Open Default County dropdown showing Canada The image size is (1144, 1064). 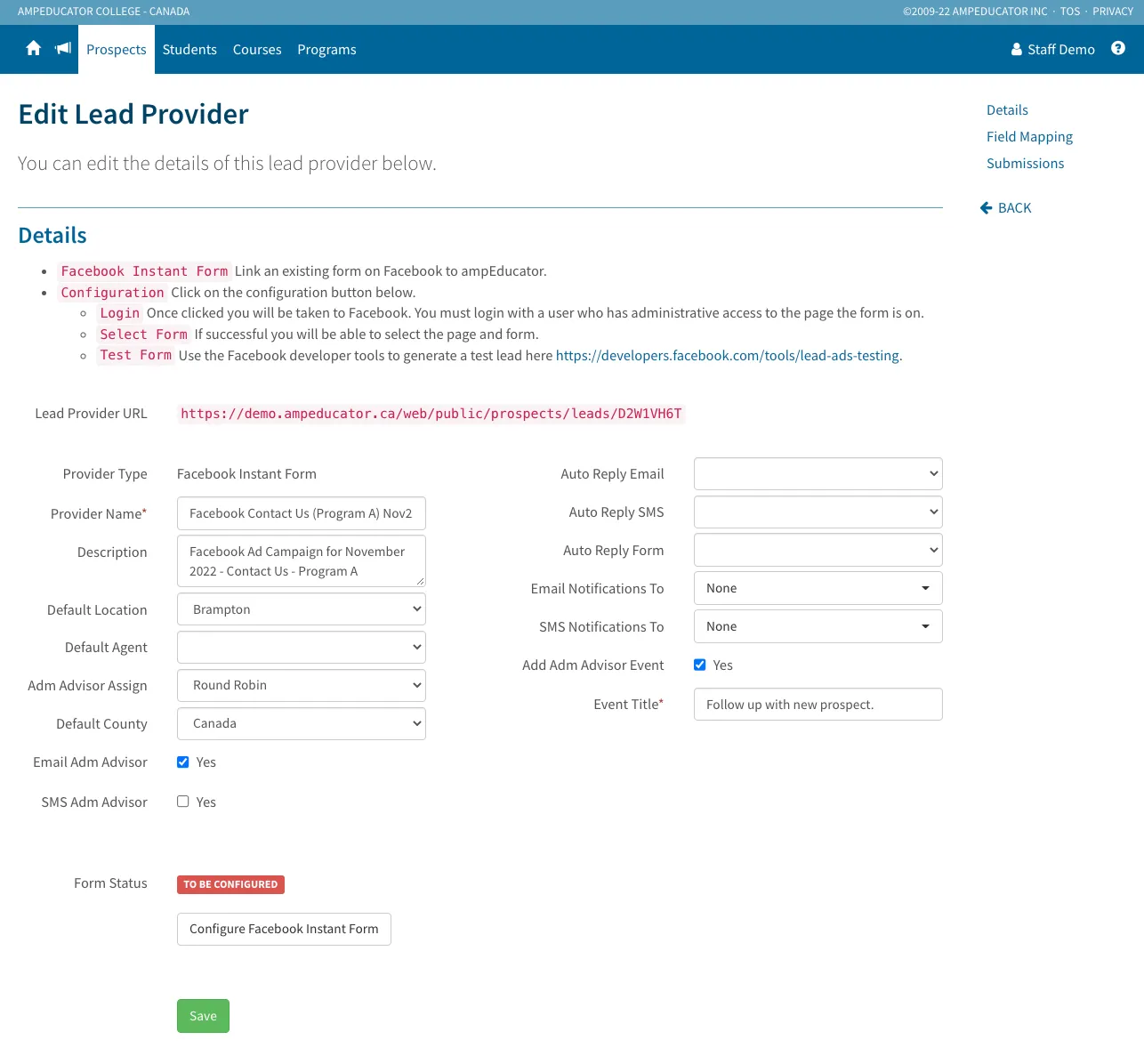coord(302,724)
